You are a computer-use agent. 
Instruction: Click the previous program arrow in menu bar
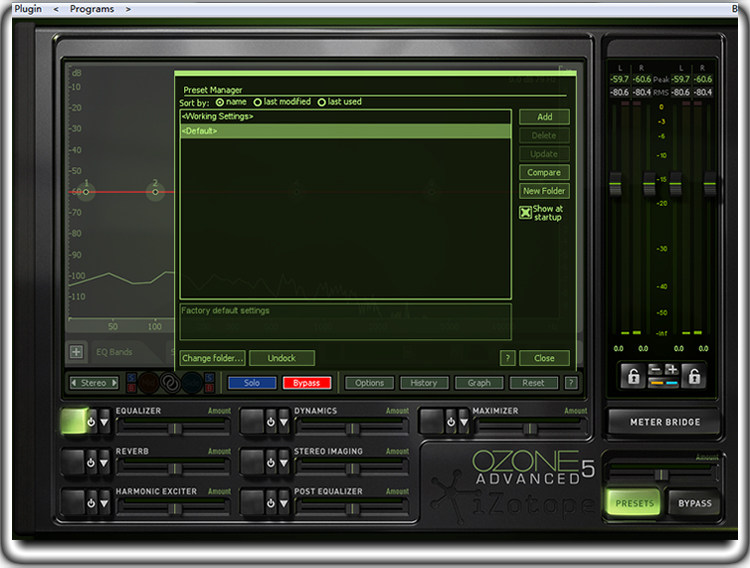point(56,9)
